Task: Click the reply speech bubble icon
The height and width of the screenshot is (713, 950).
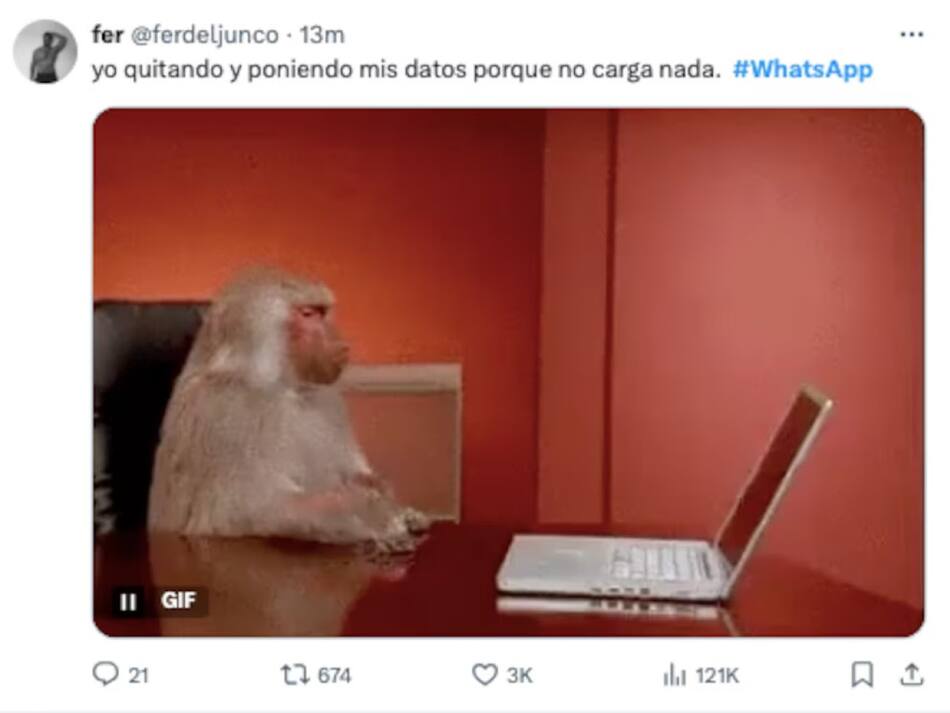Action: (x=105, y=674)
